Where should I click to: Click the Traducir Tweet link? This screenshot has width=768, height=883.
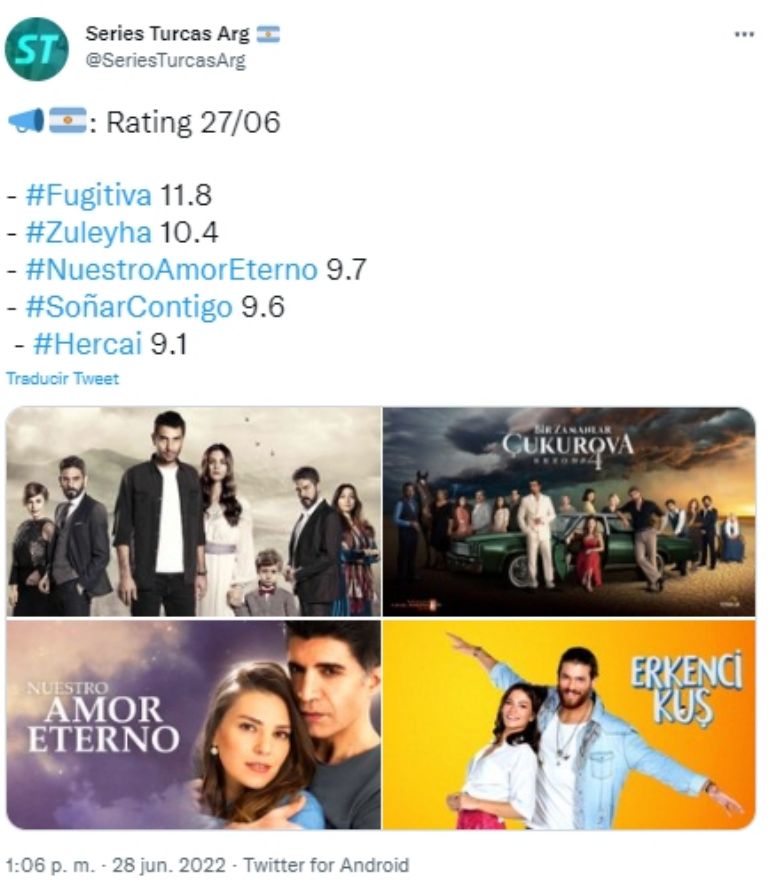coord(62,378)
